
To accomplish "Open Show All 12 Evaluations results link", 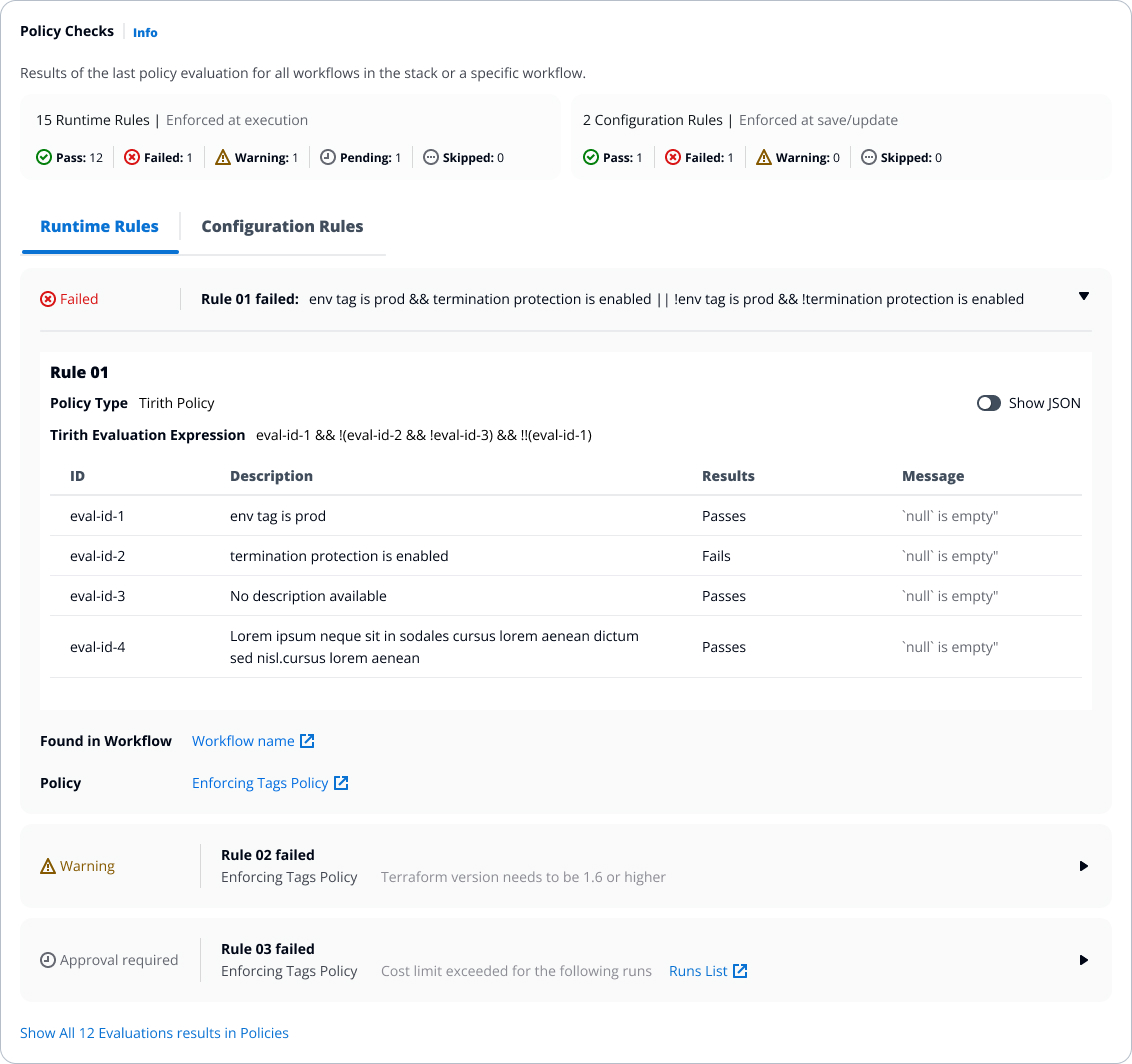I will tap(154, 1033).
